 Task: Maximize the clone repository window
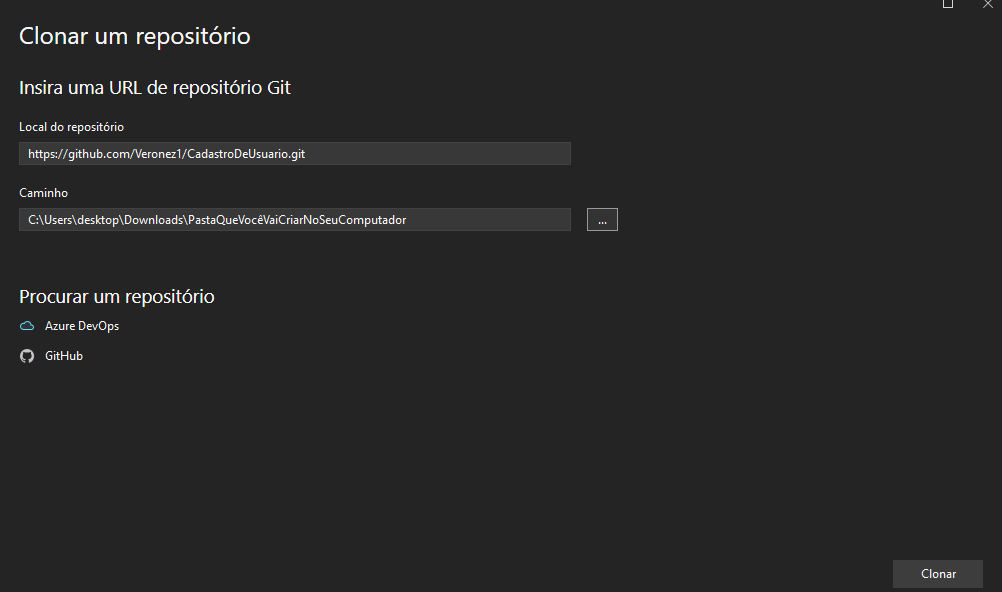tap(948, 4)
